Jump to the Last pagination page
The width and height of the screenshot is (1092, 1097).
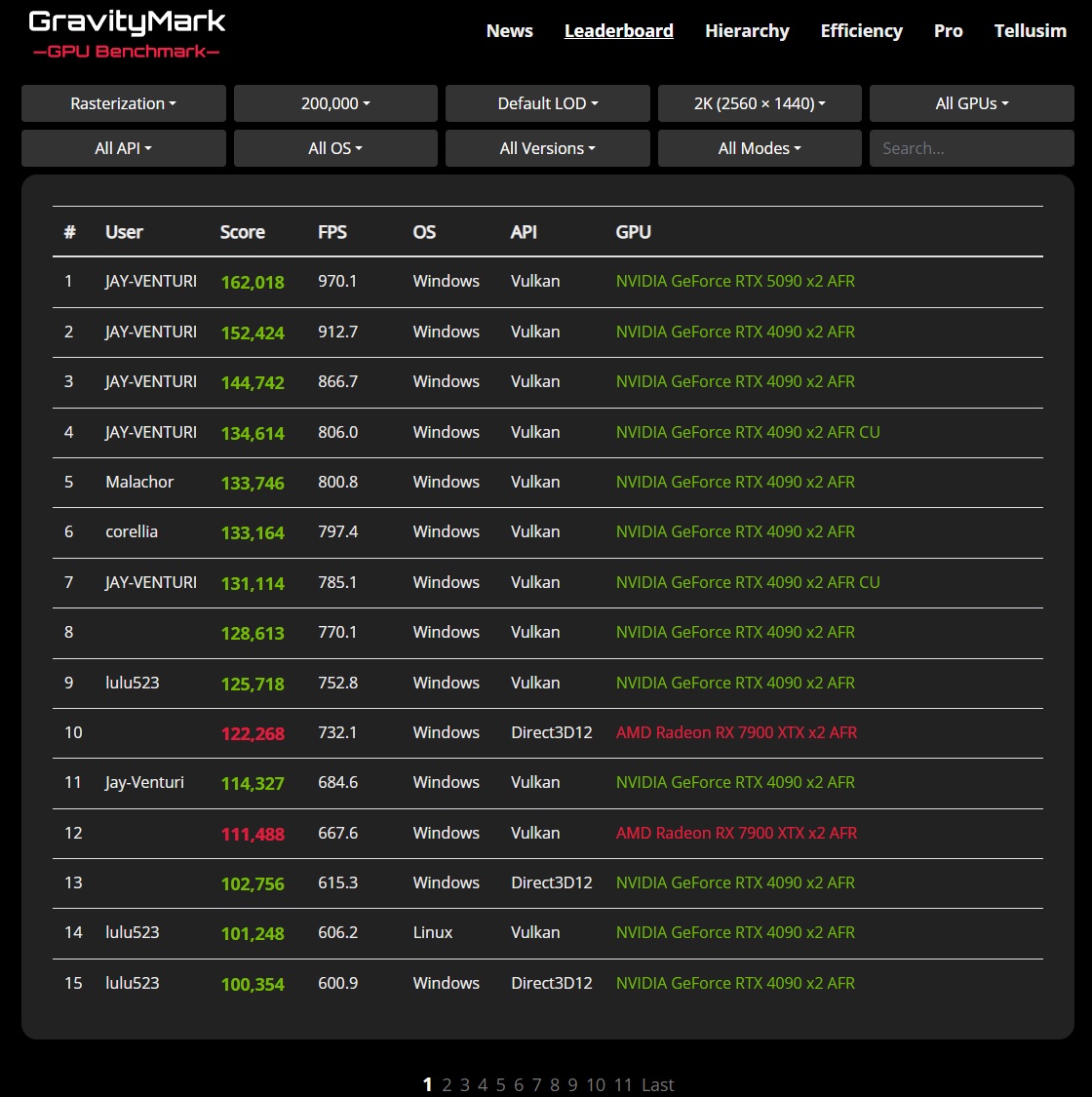pyautogui.click(x=657, y=1084)
